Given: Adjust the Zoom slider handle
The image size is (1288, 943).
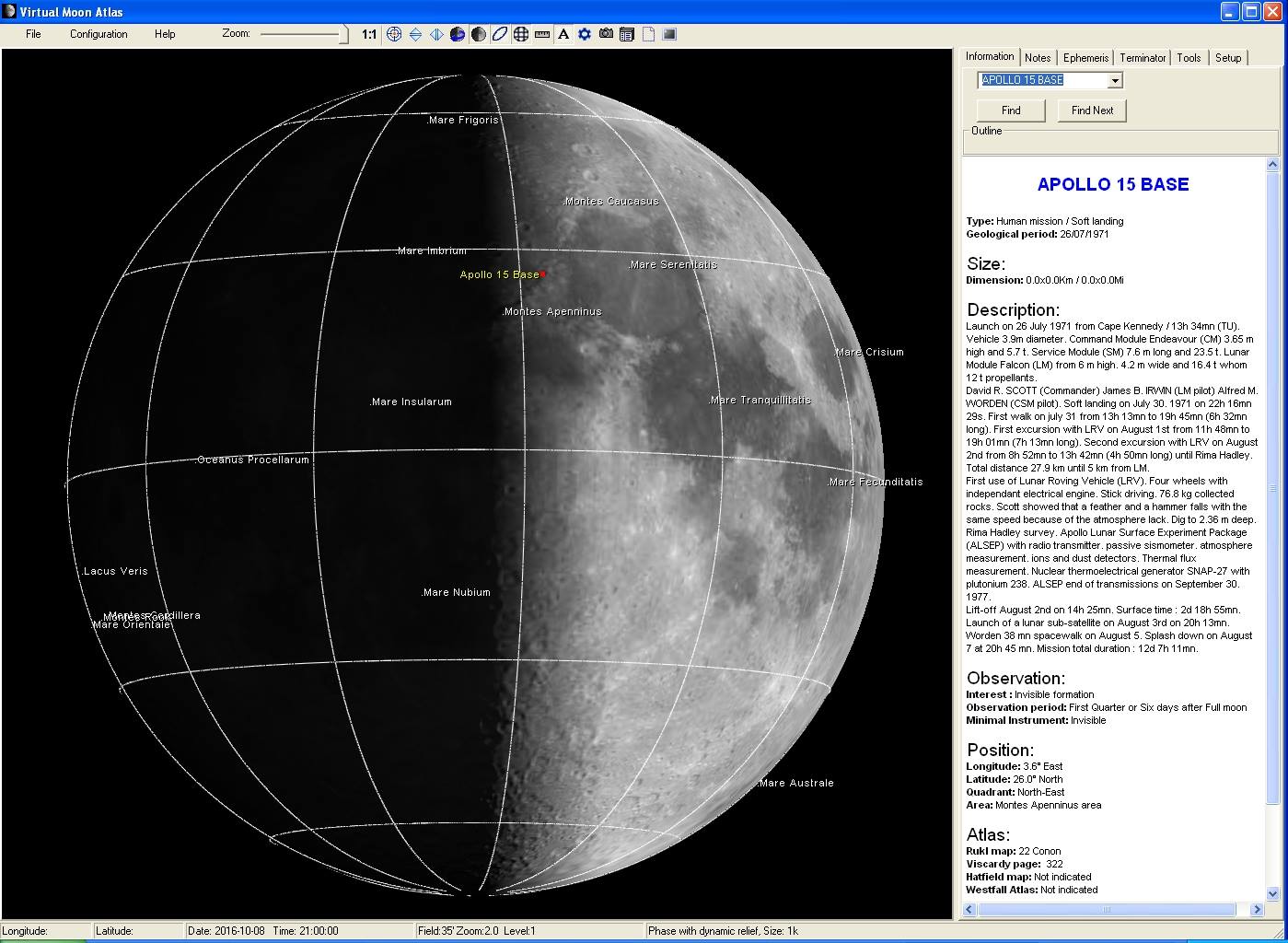Looking at the screenshot, I should click(343, 35).
